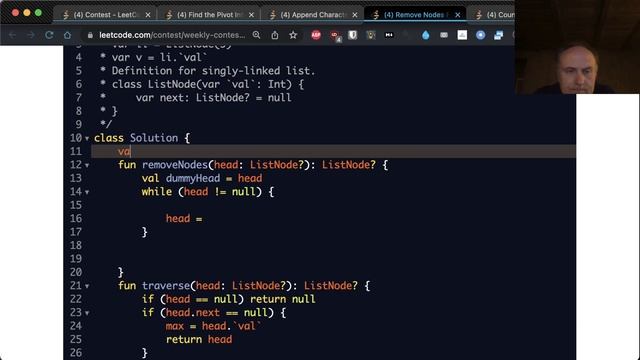This screenshot has height=360, width=640.
Task: Click empty editor line 18
Action: pyautogui.click(x=333, y=245)
